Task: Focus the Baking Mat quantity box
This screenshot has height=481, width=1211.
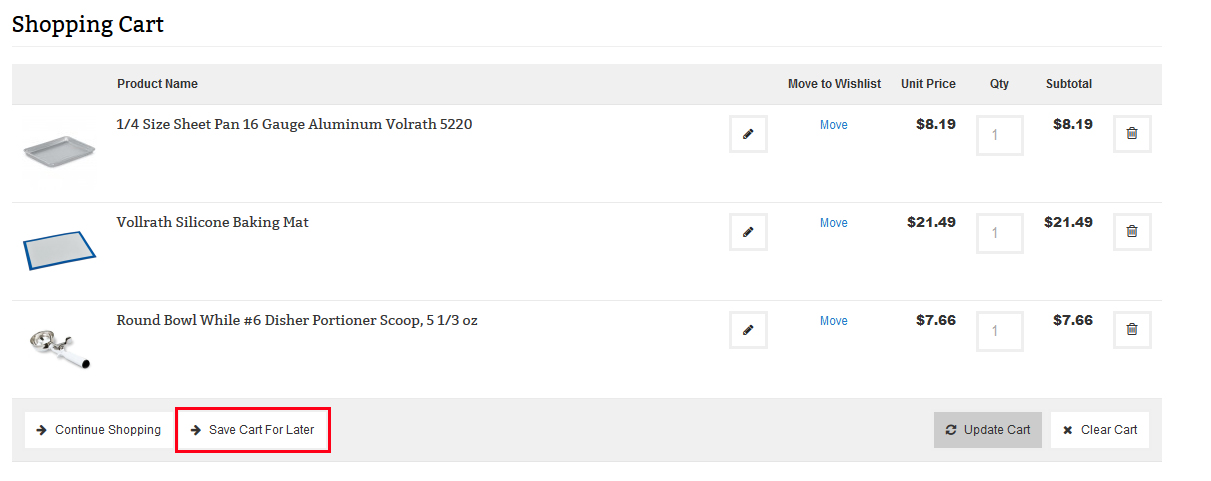Action: coord(999,233)
